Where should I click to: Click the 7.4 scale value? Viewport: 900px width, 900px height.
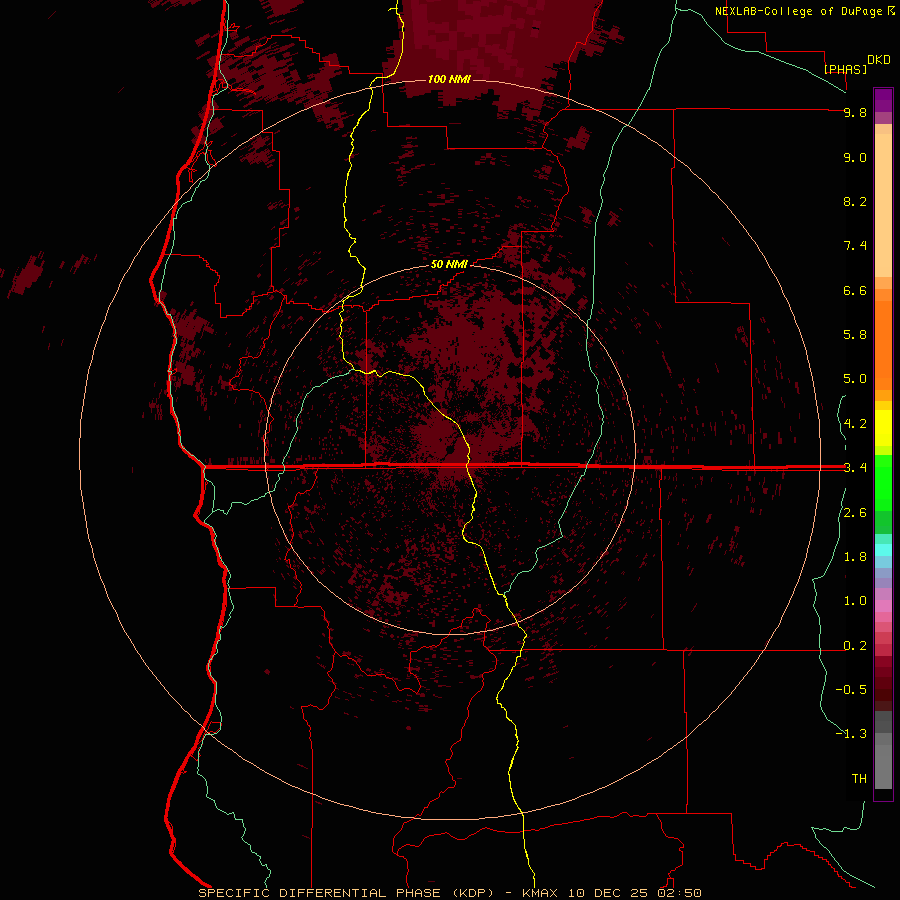[x=855, y=246]
